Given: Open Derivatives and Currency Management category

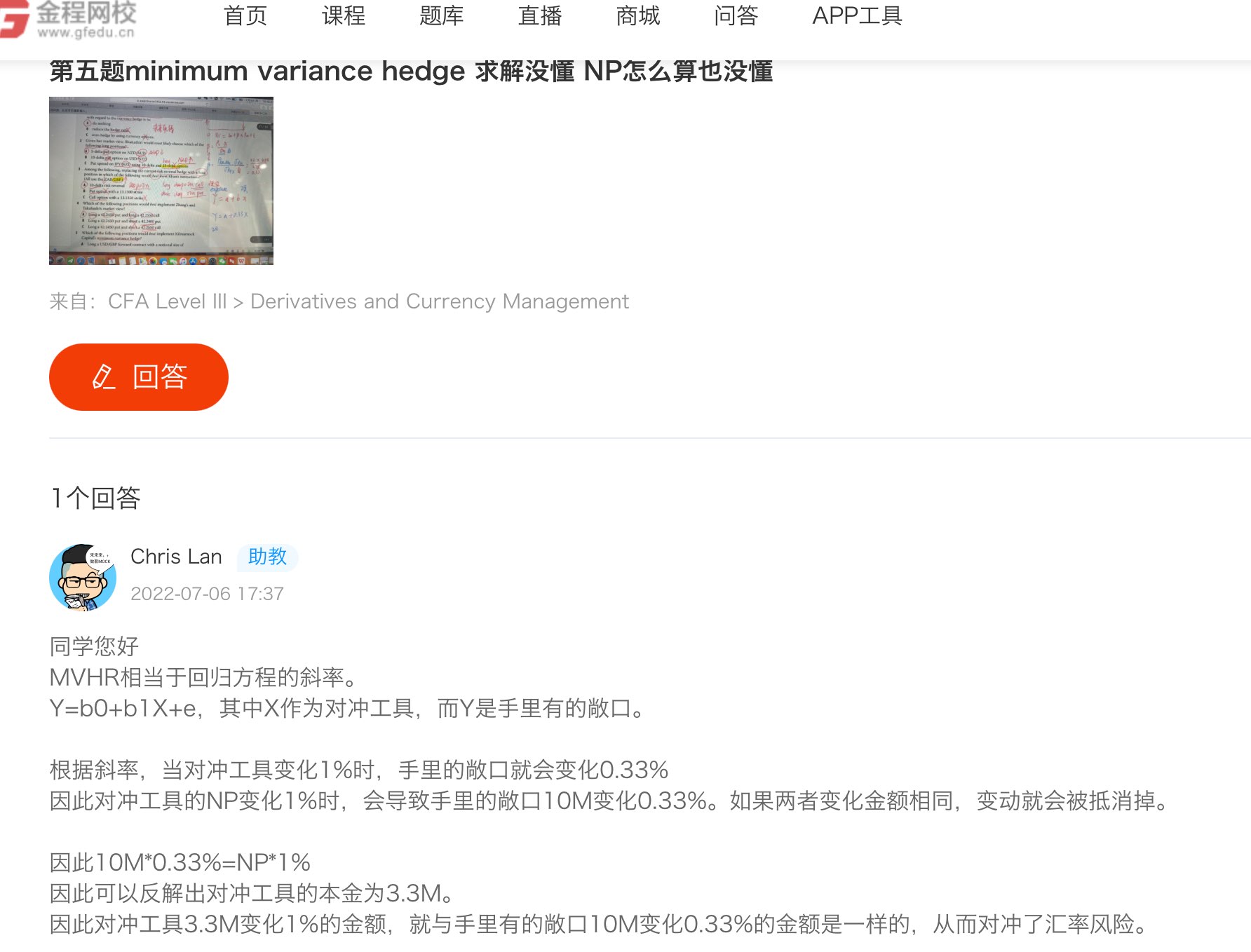Looking at the screenshot, I should tap(440, 301).
